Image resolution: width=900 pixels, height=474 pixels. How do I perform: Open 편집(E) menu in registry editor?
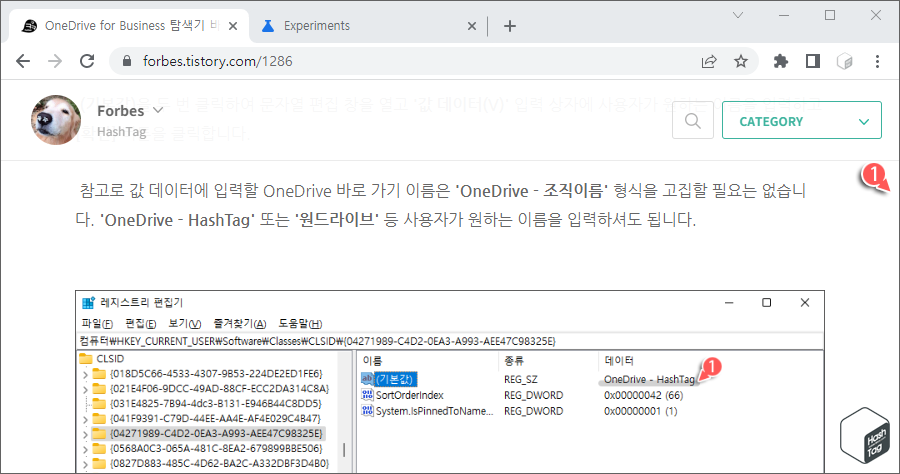tap(141, 324)
